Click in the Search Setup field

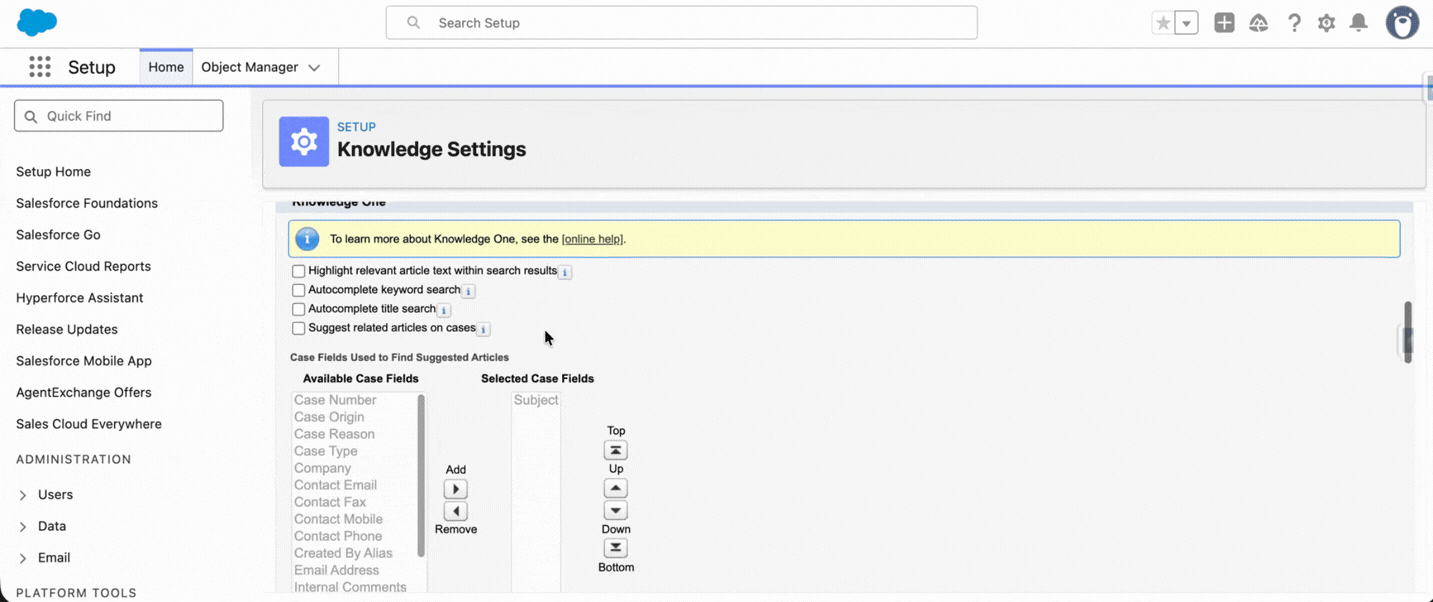click(x=681, y=23)
